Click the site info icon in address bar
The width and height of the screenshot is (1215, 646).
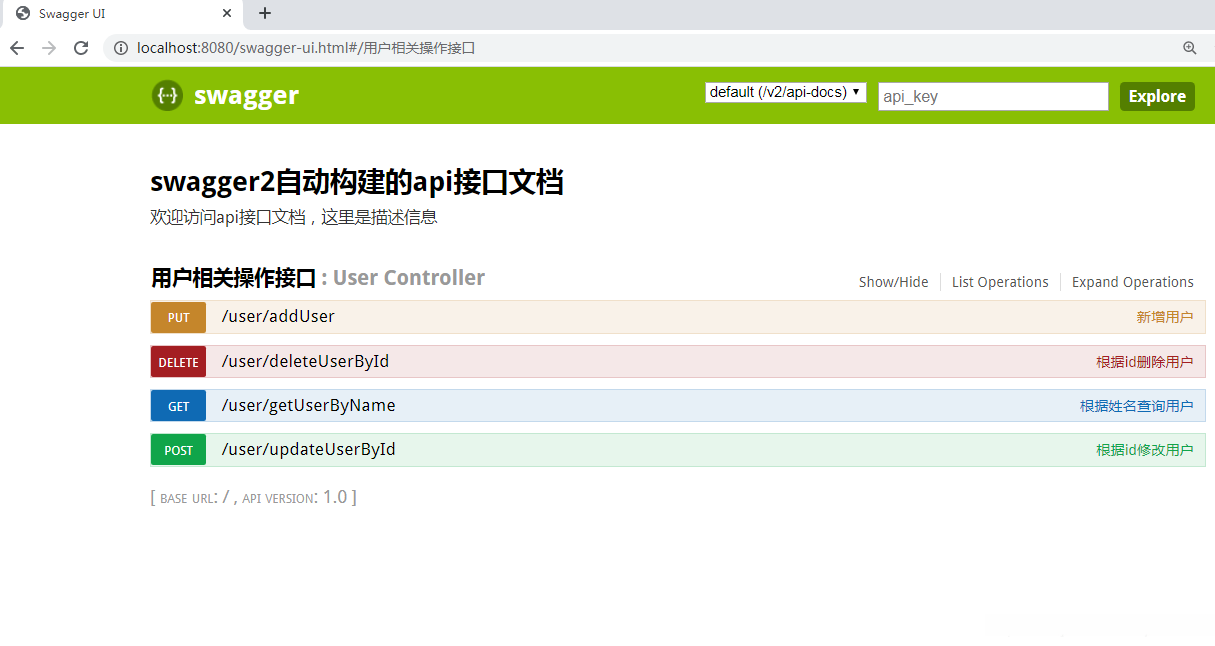point(121,48)
